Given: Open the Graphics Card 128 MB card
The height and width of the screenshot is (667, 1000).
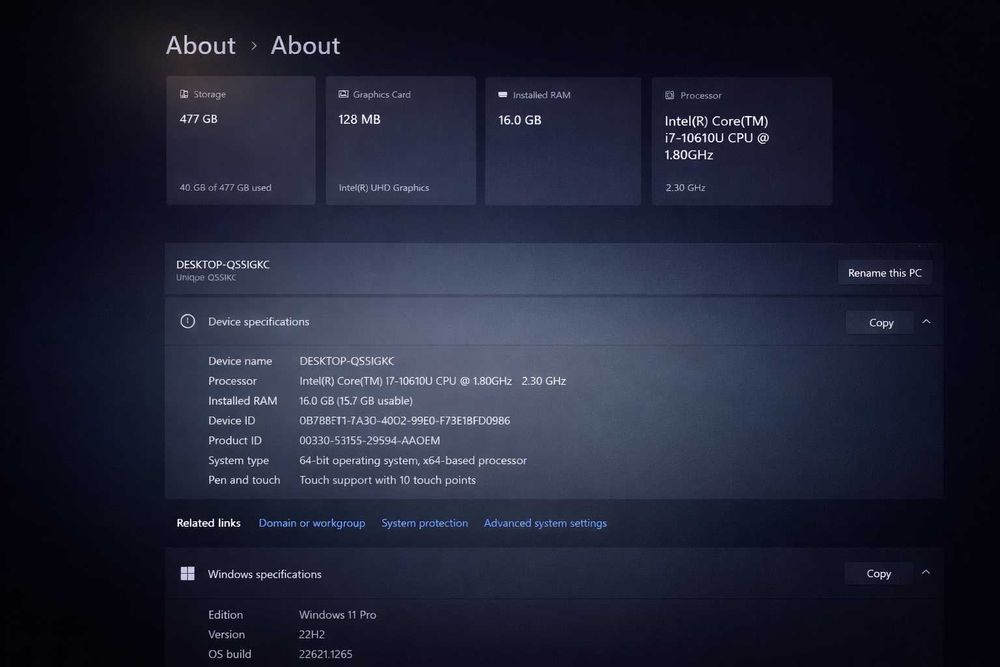Looking at the screenshot, I should pyautogui.click(x=401, y=140).
